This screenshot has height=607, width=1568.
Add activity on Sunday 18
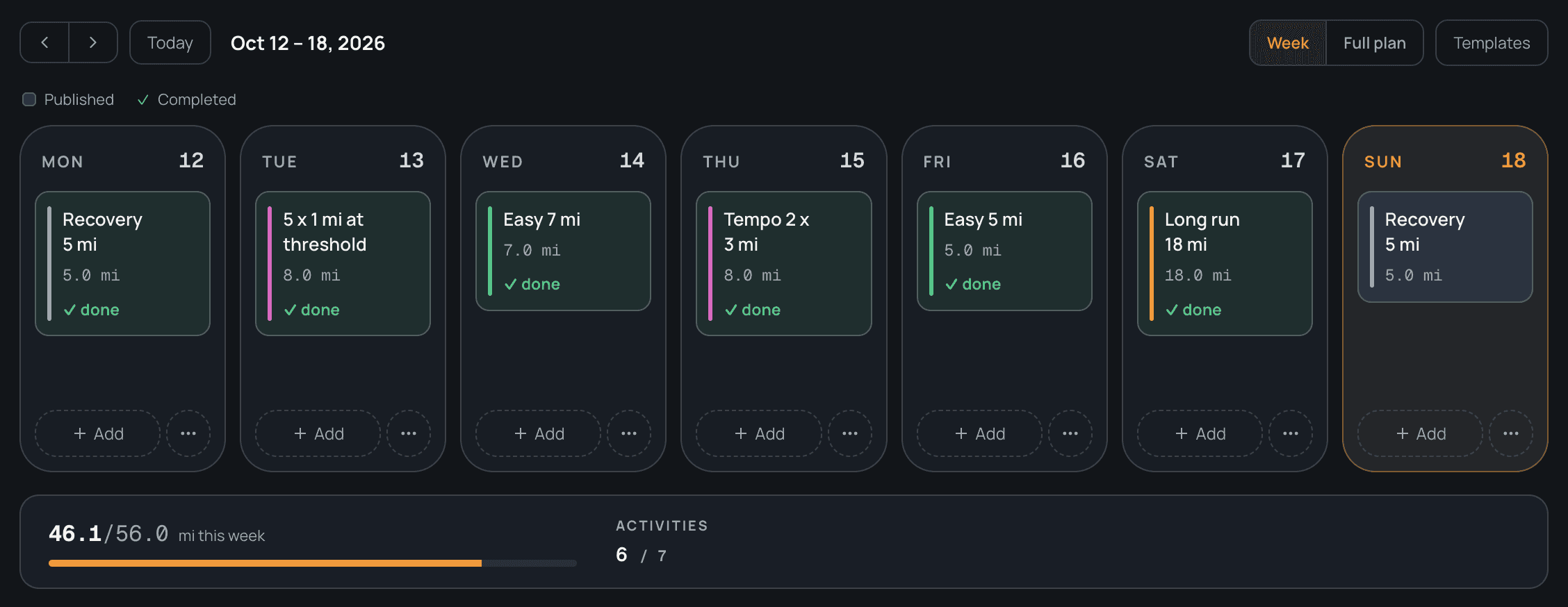coord(1421,433)
